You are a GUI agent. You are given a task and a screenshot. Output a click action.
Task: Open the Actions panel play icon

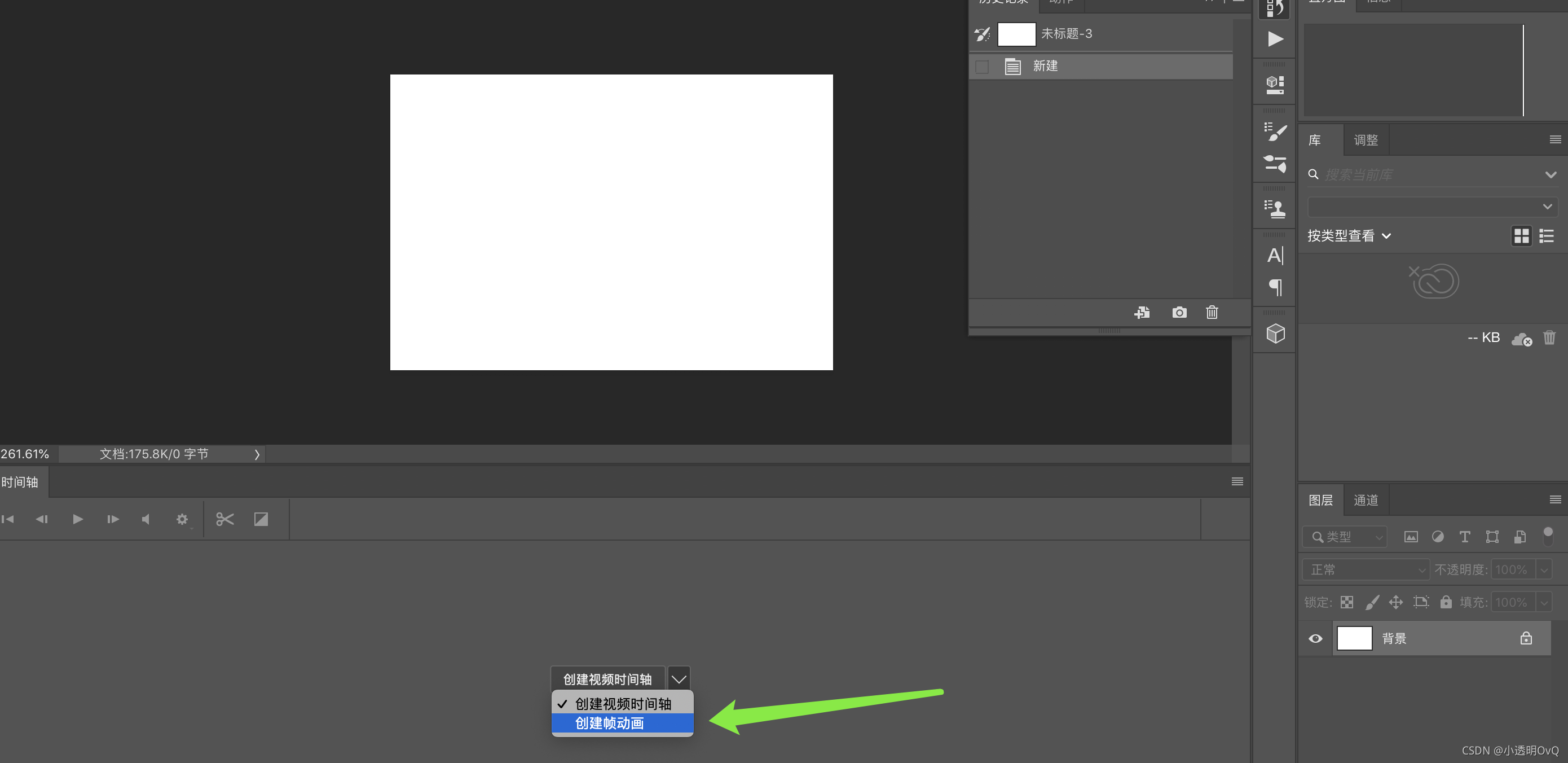1275,40
